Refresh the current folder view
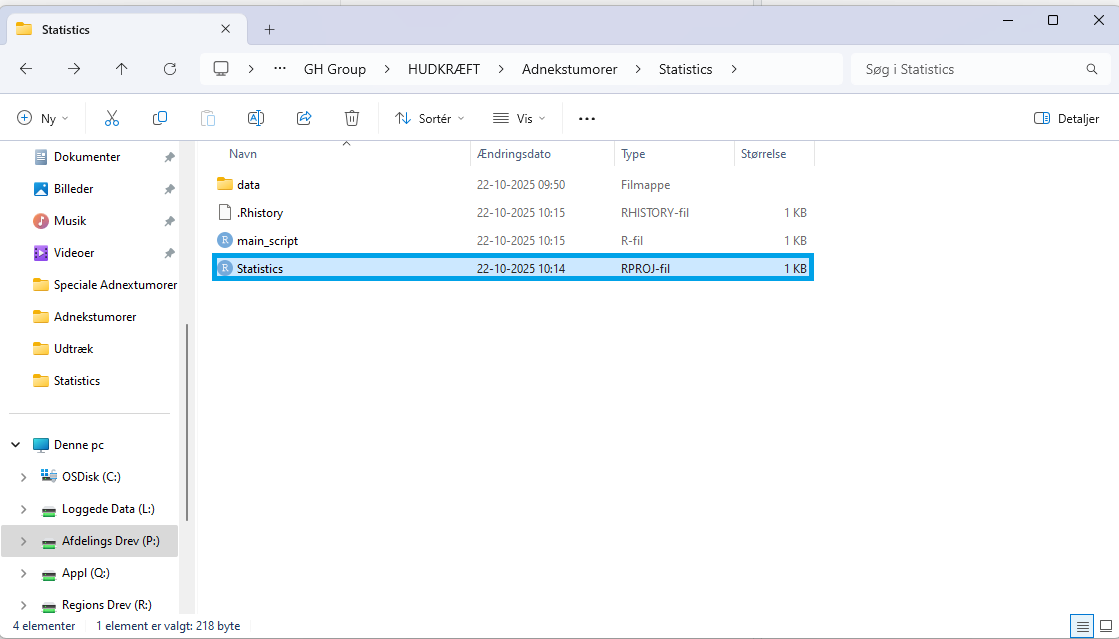The height and width of the screenshot is (639, 1119). pos(170,69)
